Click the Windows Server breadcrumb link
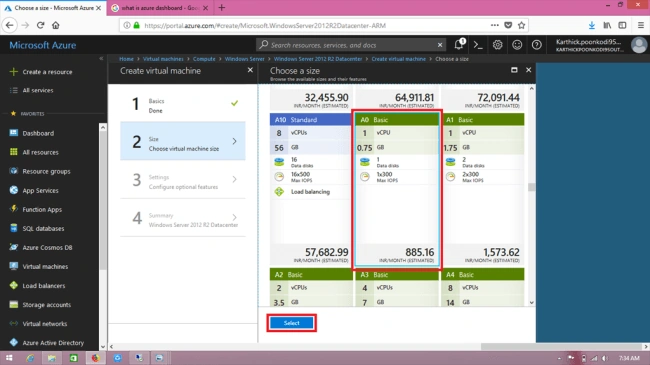The image size is (650, 365). pyautogui.click(x=245, y=59)
